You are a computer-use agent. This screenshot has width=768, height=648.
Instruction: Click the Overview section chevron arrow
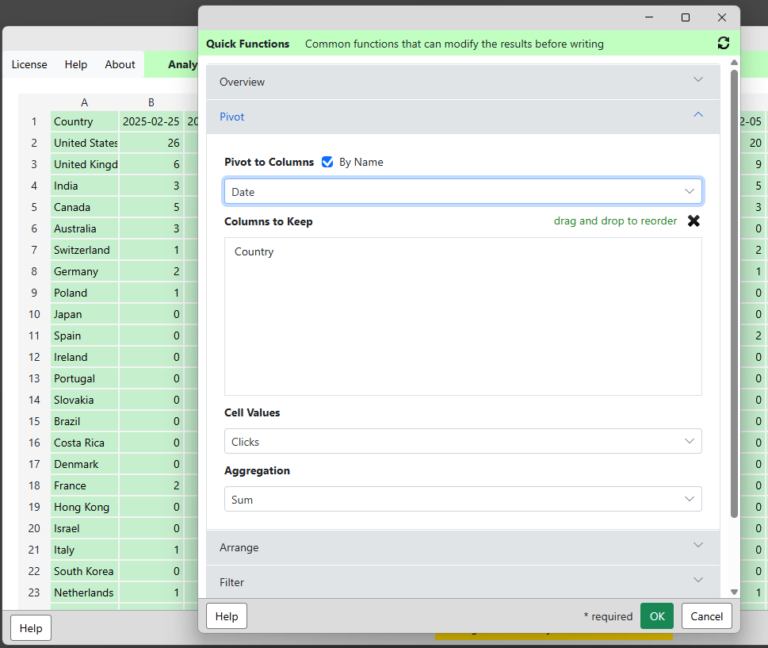pyautogui.click(x=698, y=80)
